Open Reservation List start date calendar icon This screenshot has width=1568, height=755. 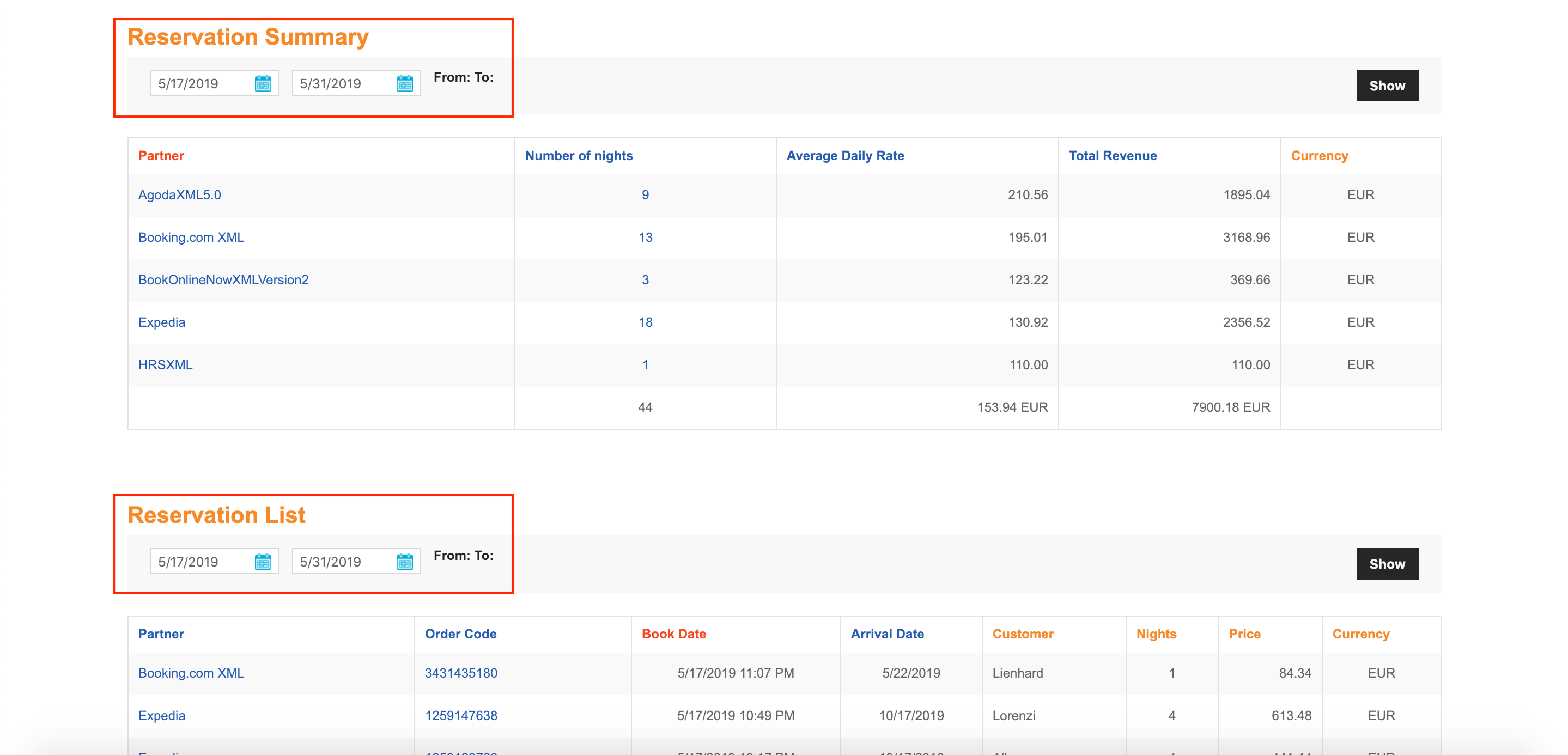(263, 562)
